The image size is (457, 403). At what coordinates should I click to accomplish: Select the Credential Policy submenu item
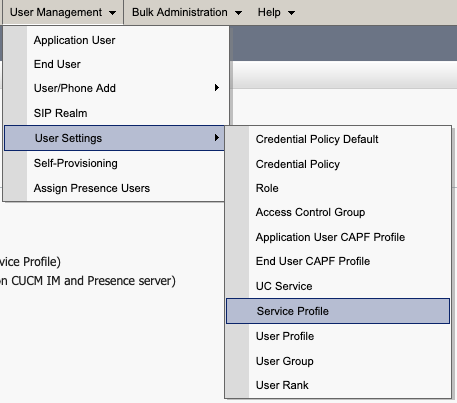click(x=338, y=164)
